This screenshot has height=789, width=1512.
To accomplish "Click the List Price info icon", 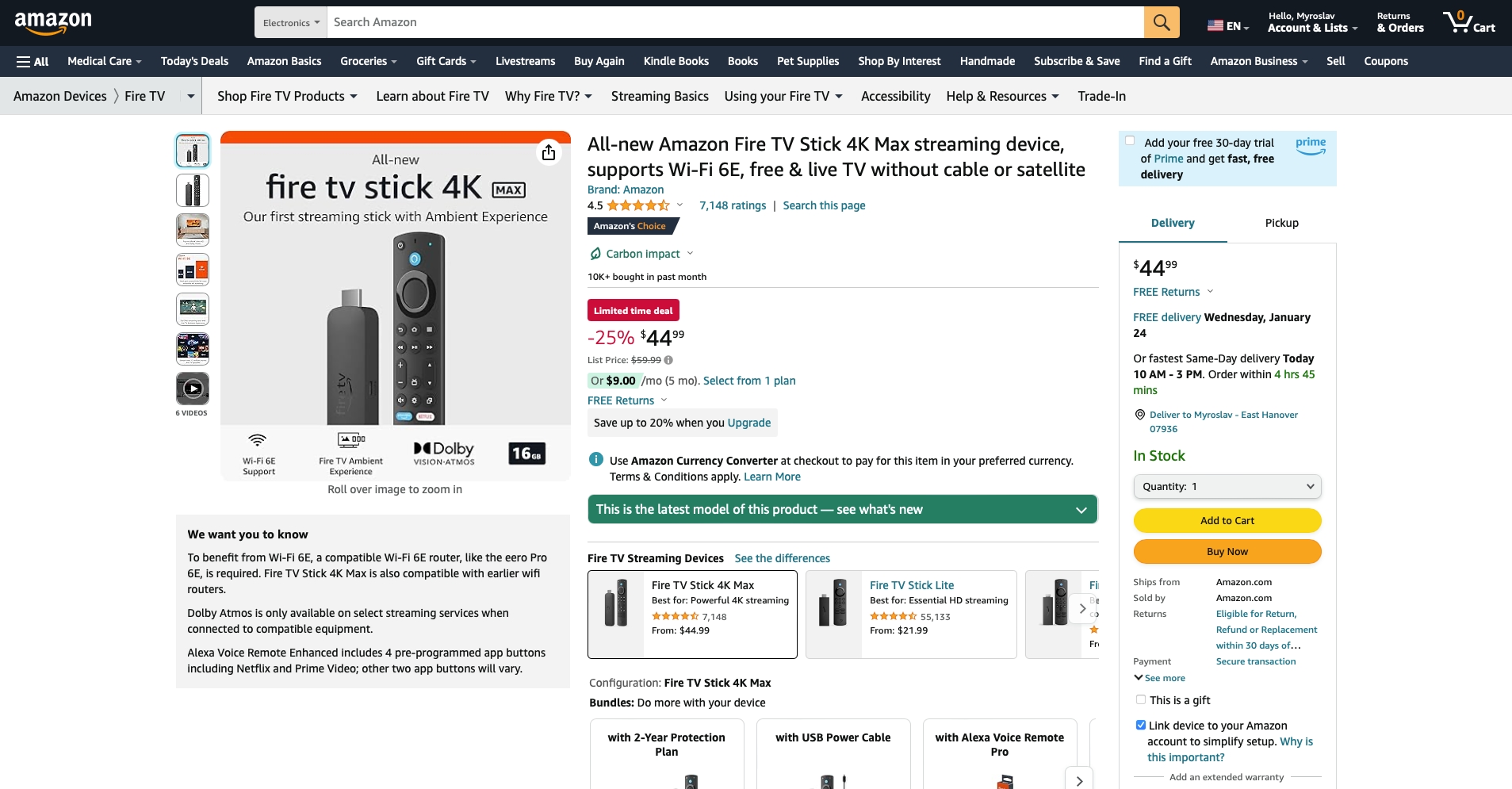I will [x=668, y=360].
